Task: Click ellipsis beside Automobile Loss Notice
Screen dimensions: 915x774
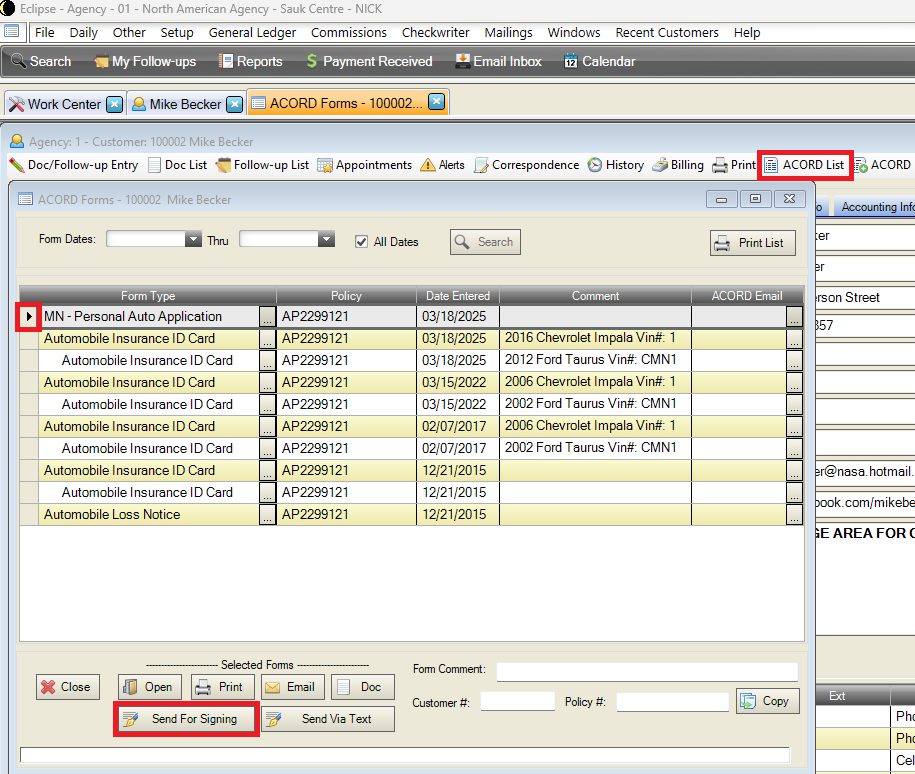Action: pyautogui.click(x=267, y=515)
